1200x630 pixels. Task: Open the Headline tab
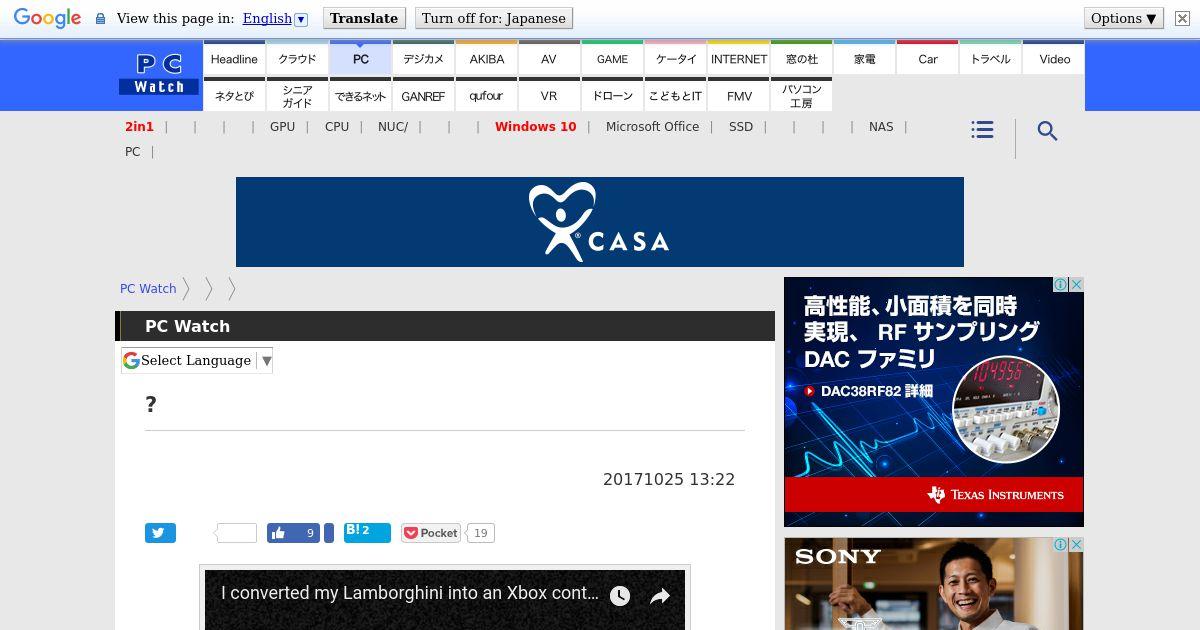[234, 59]
